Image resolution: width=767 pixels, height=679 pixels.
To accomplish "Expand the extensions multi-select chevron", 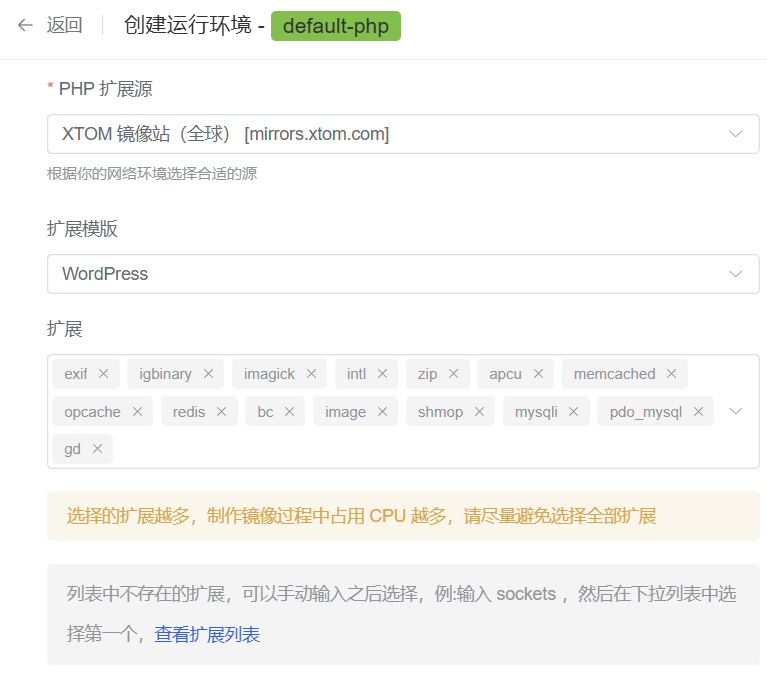I will pyautogui.click(x=736, y=411).
